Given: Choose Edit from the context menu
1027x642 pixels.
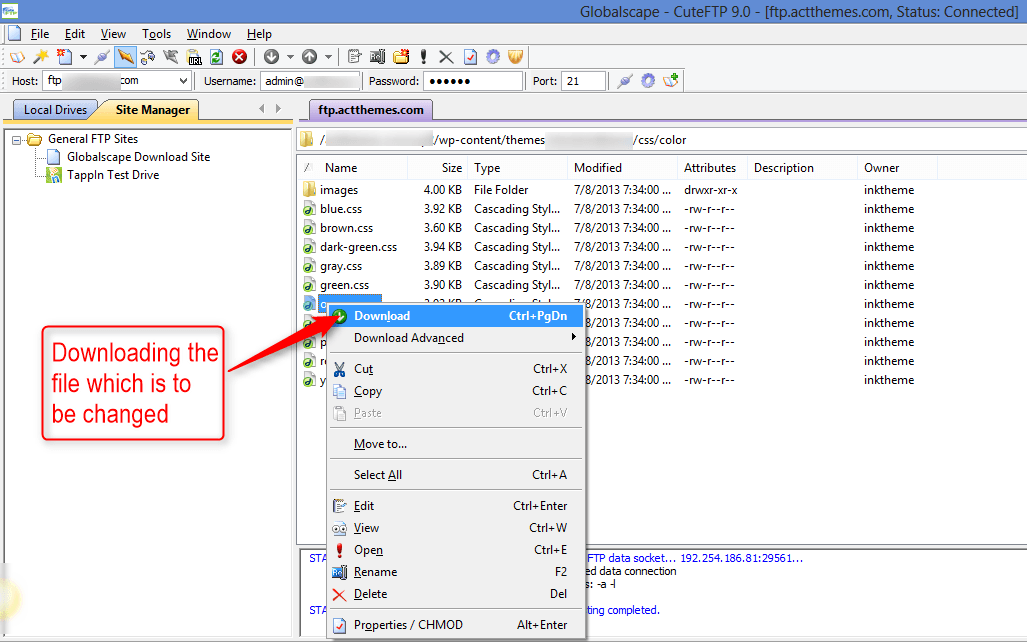Looking at the screenshot, I should coord(456,506).
